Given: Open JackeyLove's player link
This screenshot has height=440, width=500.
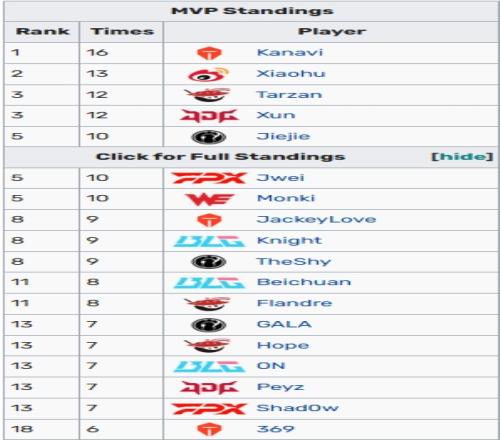Looking at the screenshot, I should pos(316,220).
